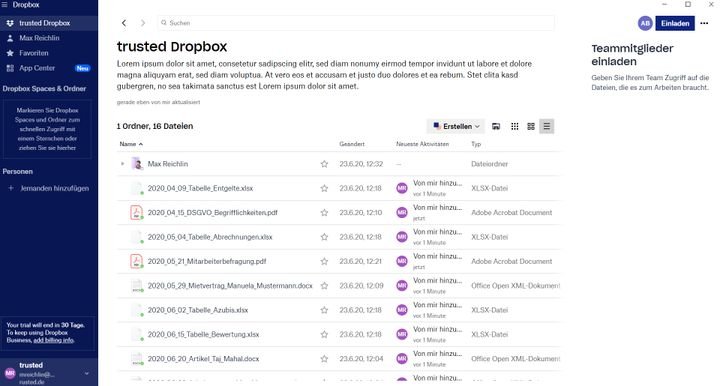Image resolution: width=720 pixels, height=386 pixels.
Task: Open the hamburger menu next to Dropbox
Action: (x=5, y=5)
